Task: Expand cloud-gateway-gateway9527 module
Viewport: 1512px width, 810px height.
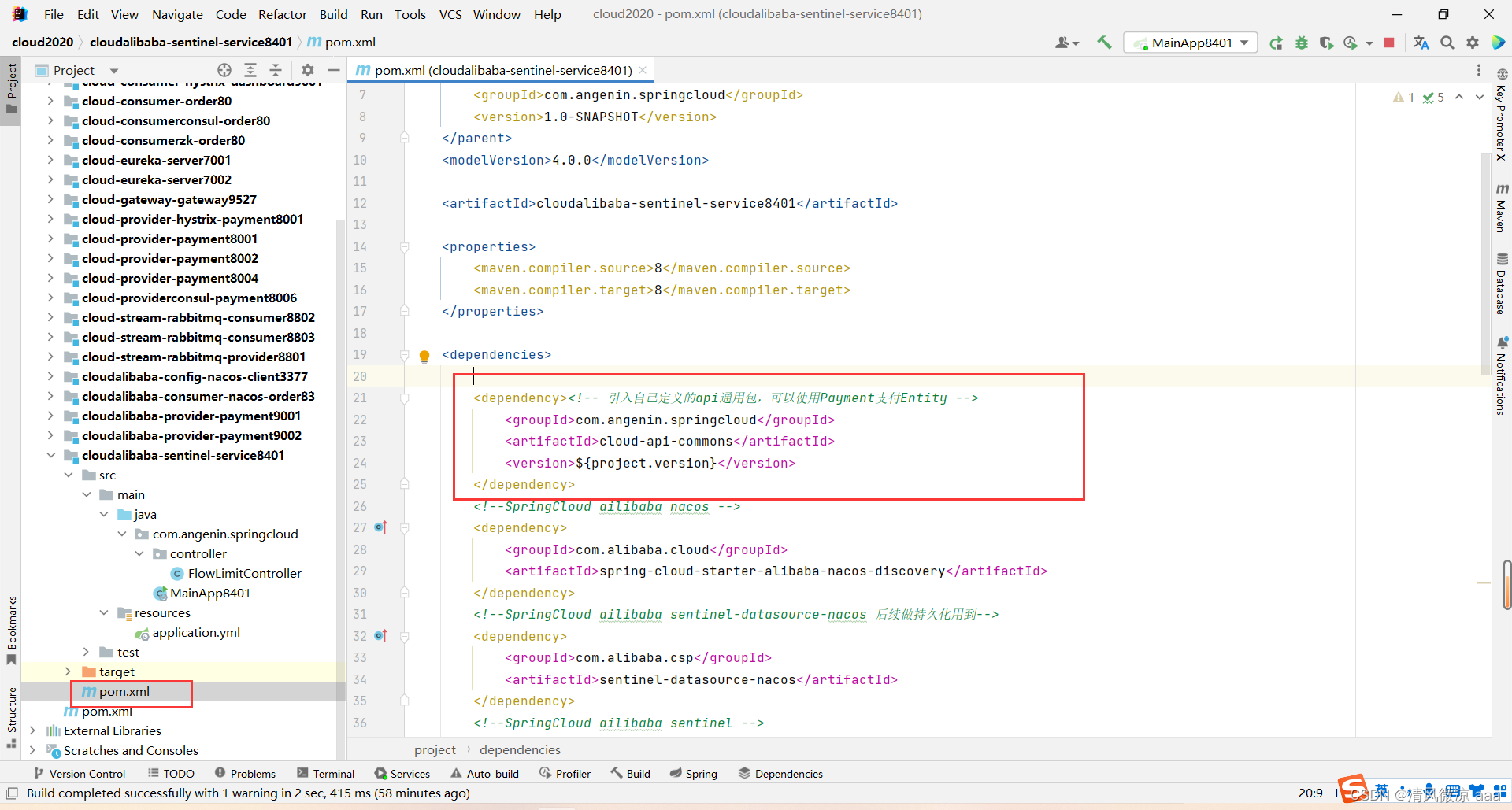Action: pos(50,199)
